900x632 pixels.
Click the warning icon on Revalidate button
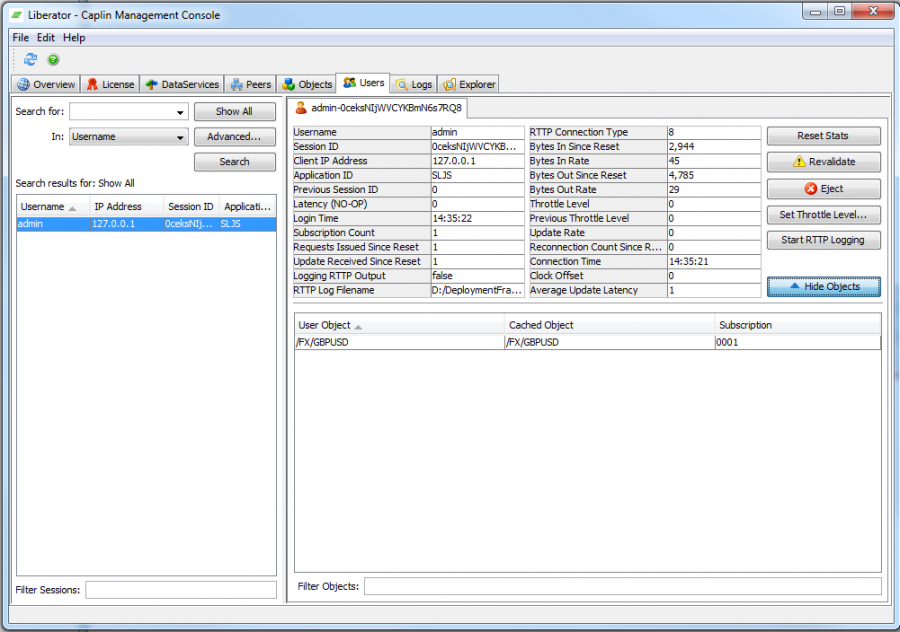click(799, 161)
